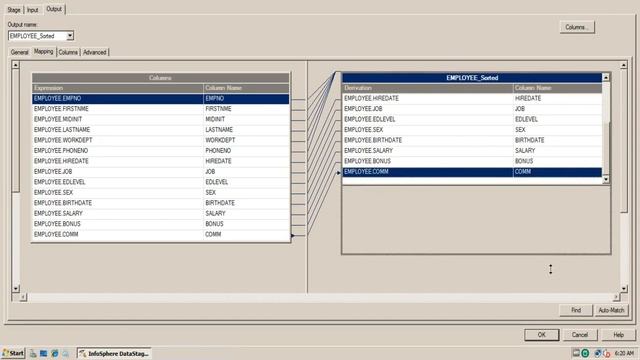The image size is (640, 360).
Task: Select EMPLOYEE.JOB derivation in EMPLOYEE_Sorted
Action: (427, 109)
